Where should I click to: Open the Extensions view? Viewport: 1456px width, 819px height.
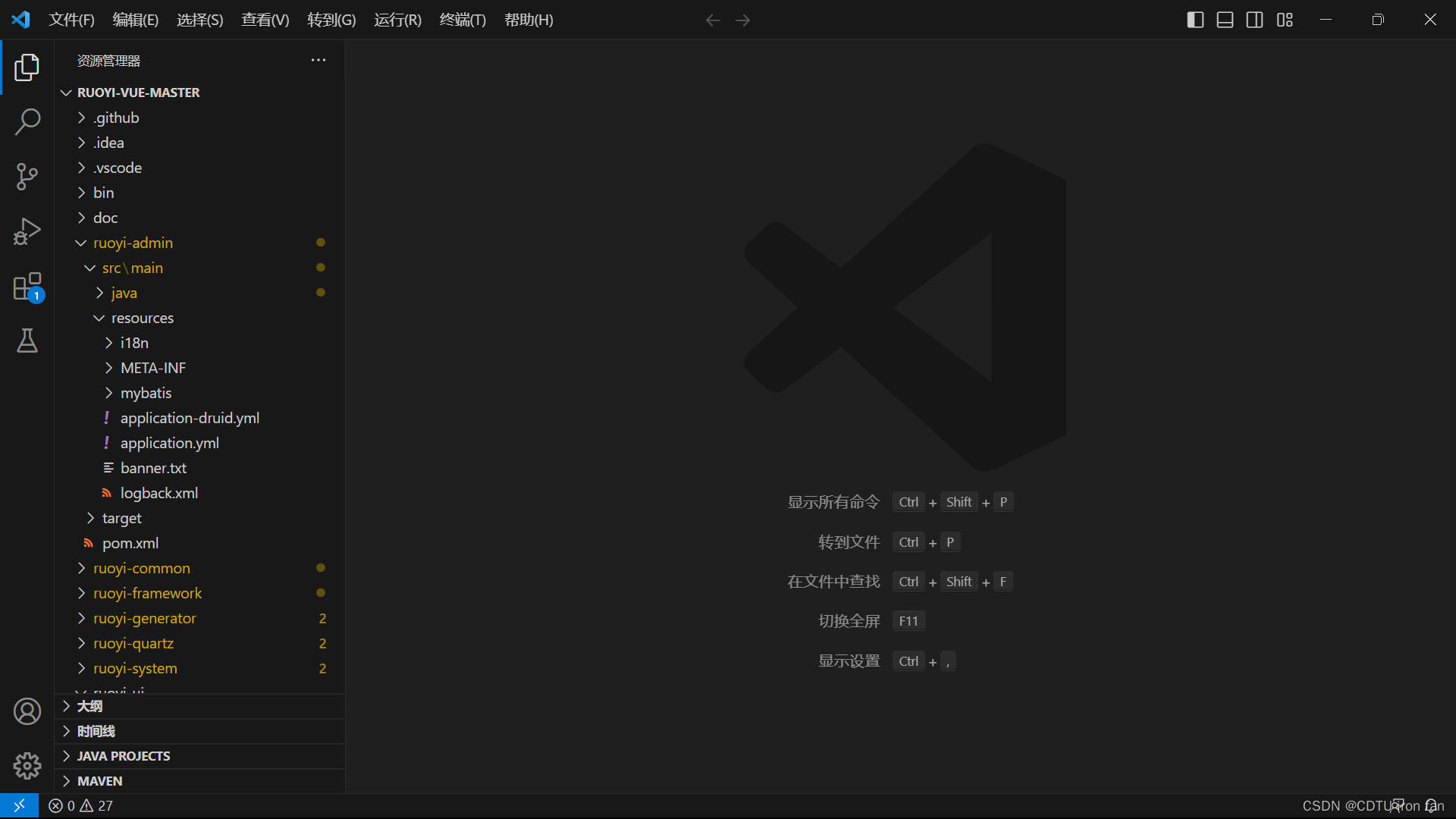[x=27, y=287]
